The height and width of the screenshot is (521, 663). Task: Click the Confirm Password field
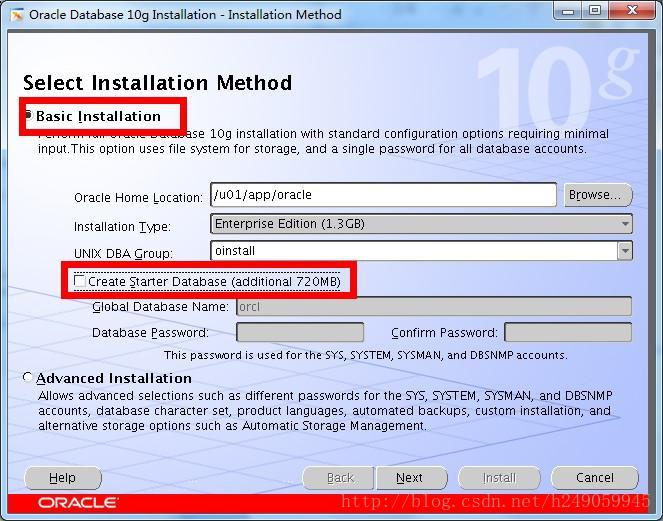(568, 332)
